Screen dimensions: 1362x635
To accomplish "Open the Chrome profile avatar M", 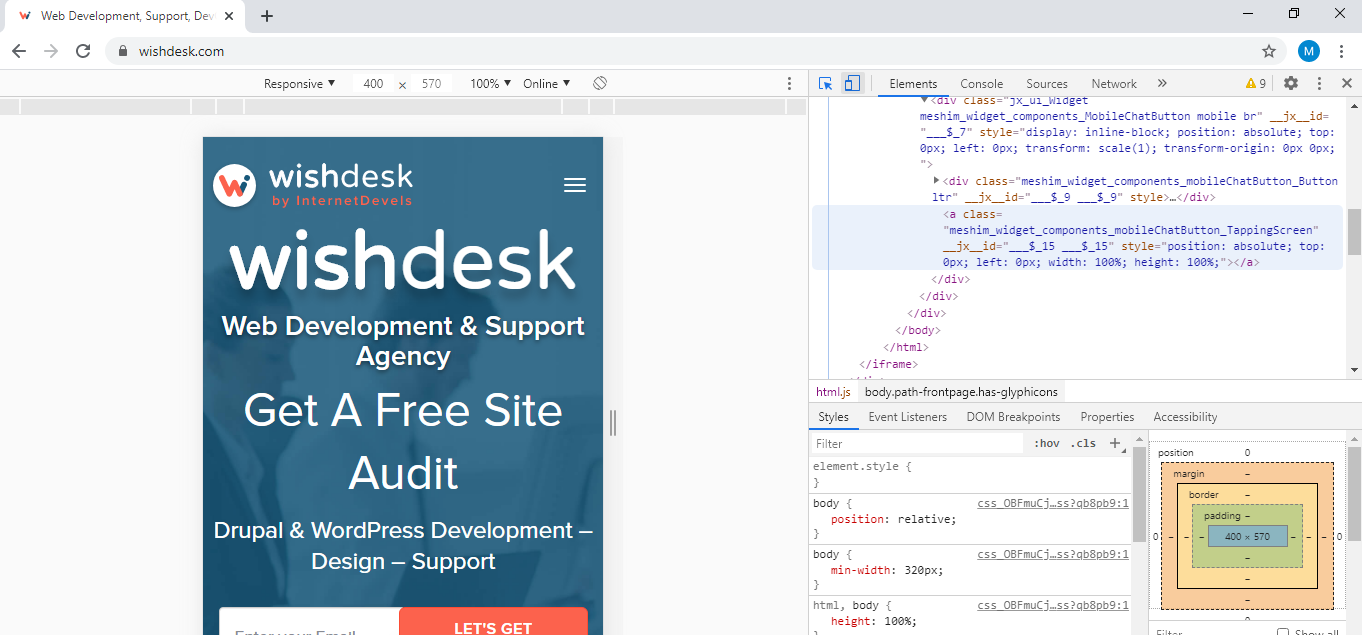I will point(1308,51).
